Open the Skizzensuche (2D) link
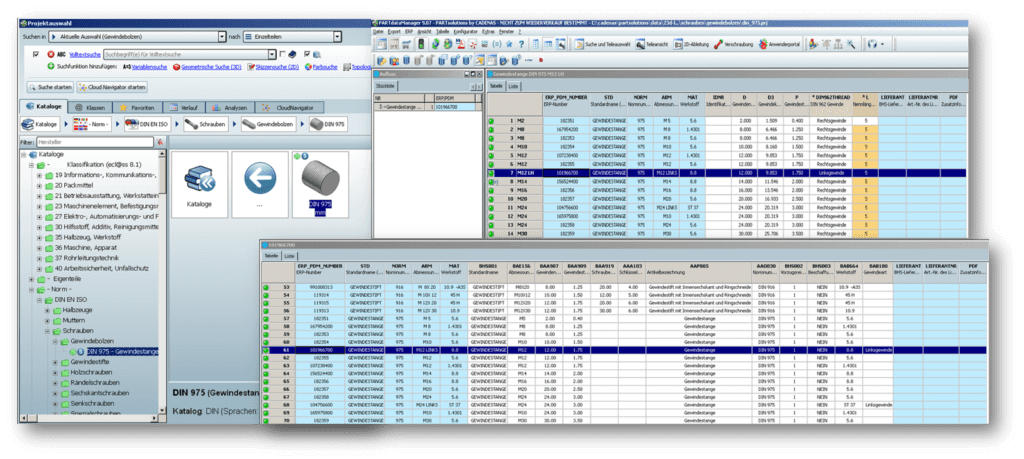This screenshot has height=459, width=1024. point(278,67)
